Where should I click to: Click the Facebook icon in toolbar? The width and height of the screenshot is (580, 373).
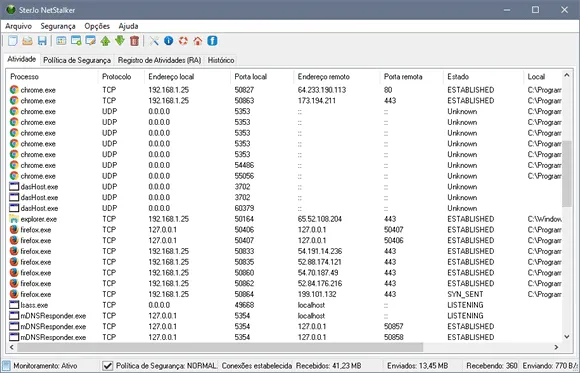pyautogui.click(x=212, y=41)
